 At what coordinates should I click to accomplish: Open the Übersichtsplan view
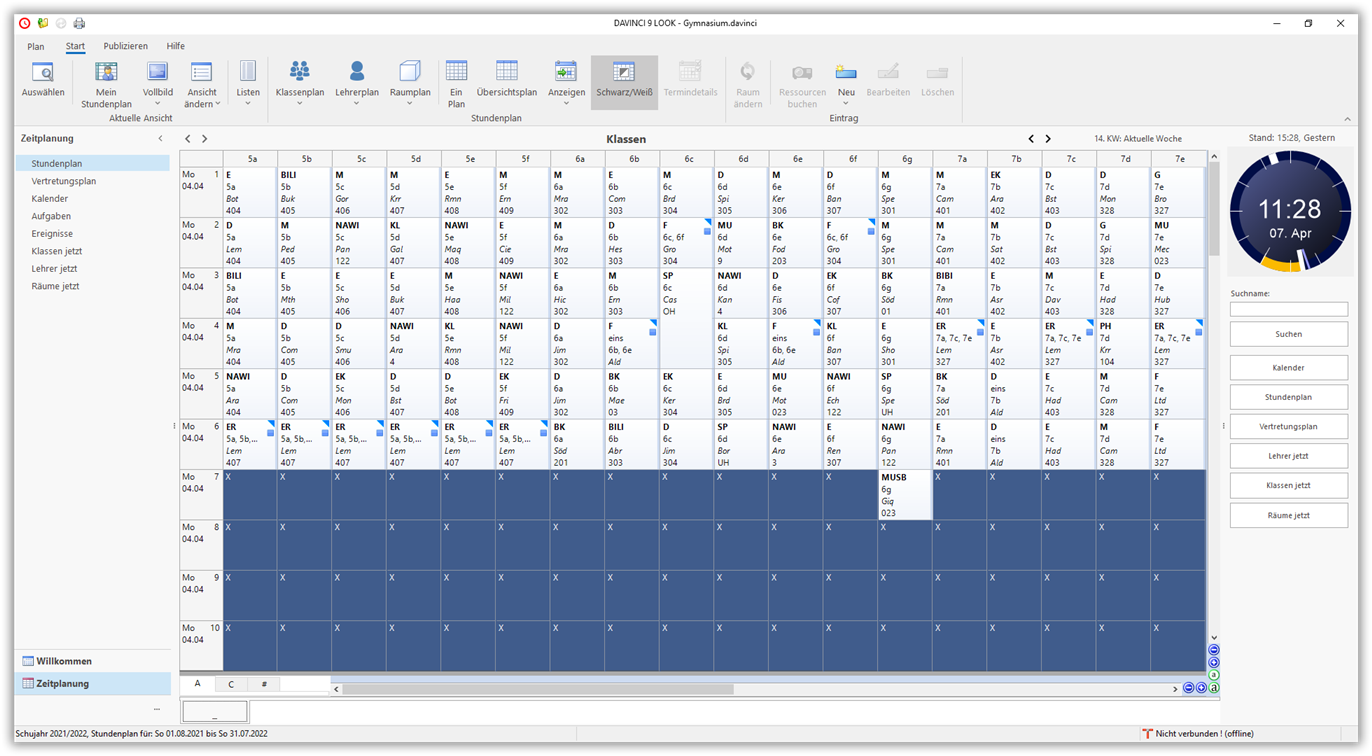click(506, 80)
